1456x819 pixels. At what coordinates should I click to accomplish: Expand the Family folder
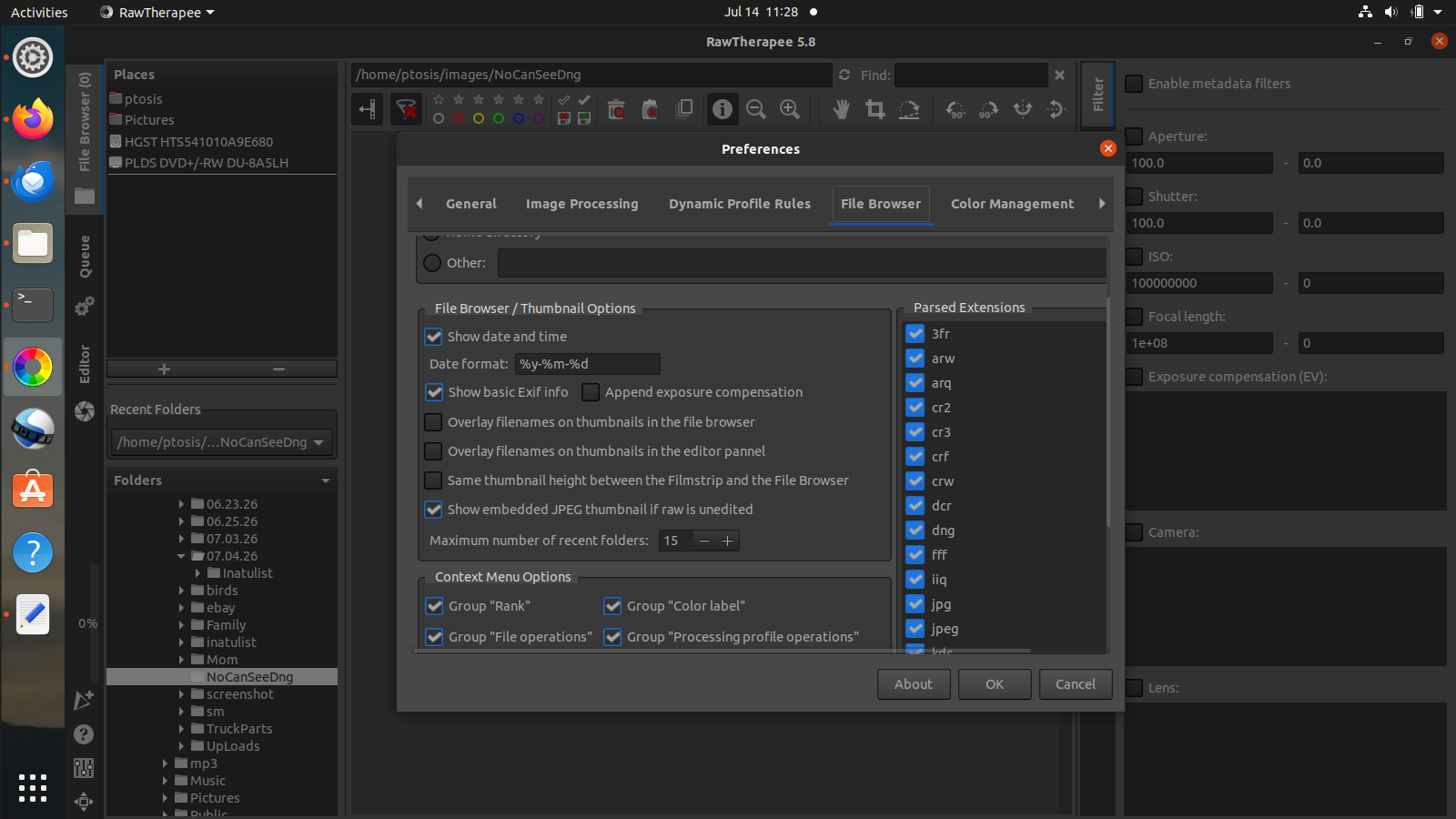[181, 625]
